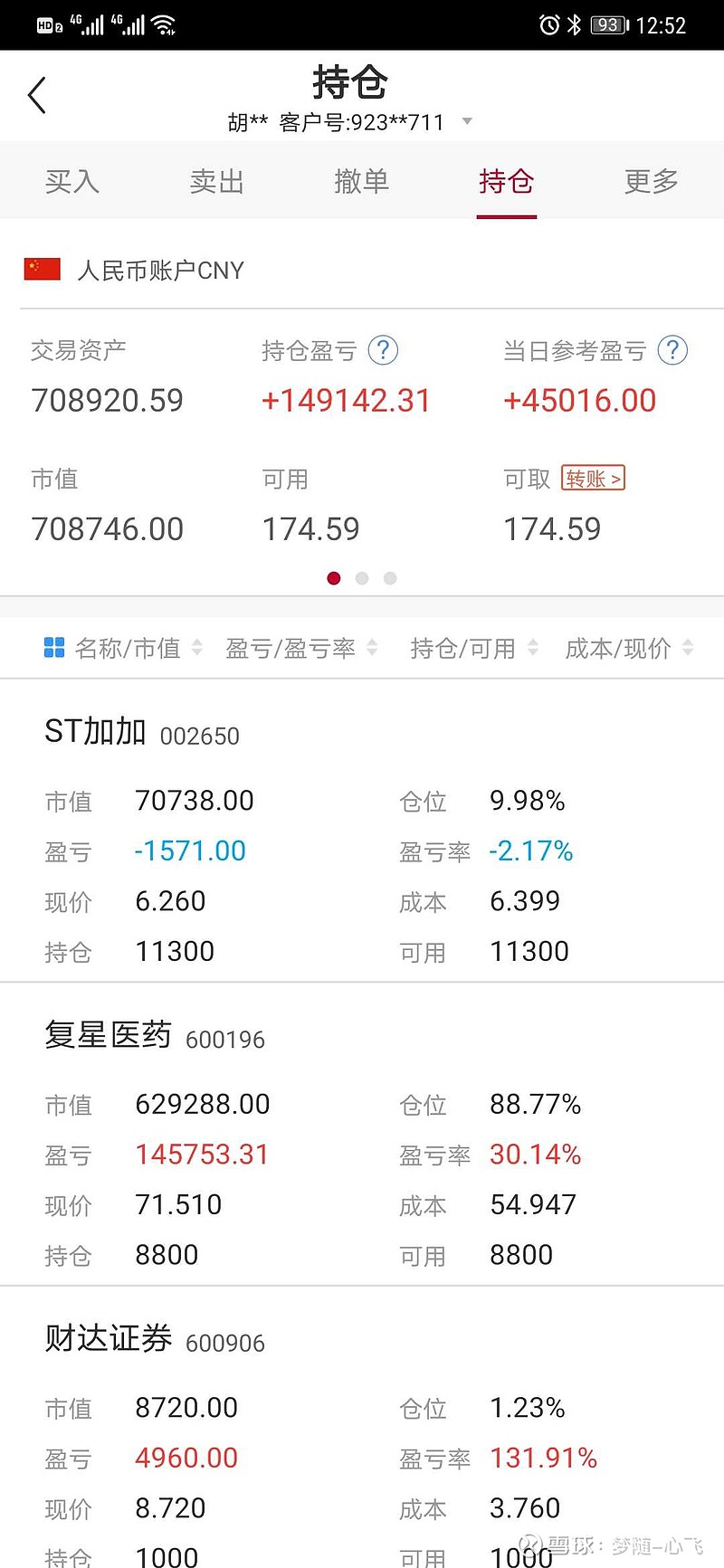Tap the blue grid layout icon
The width and height of the screenshot is (724, 1568).
point(54,647)
